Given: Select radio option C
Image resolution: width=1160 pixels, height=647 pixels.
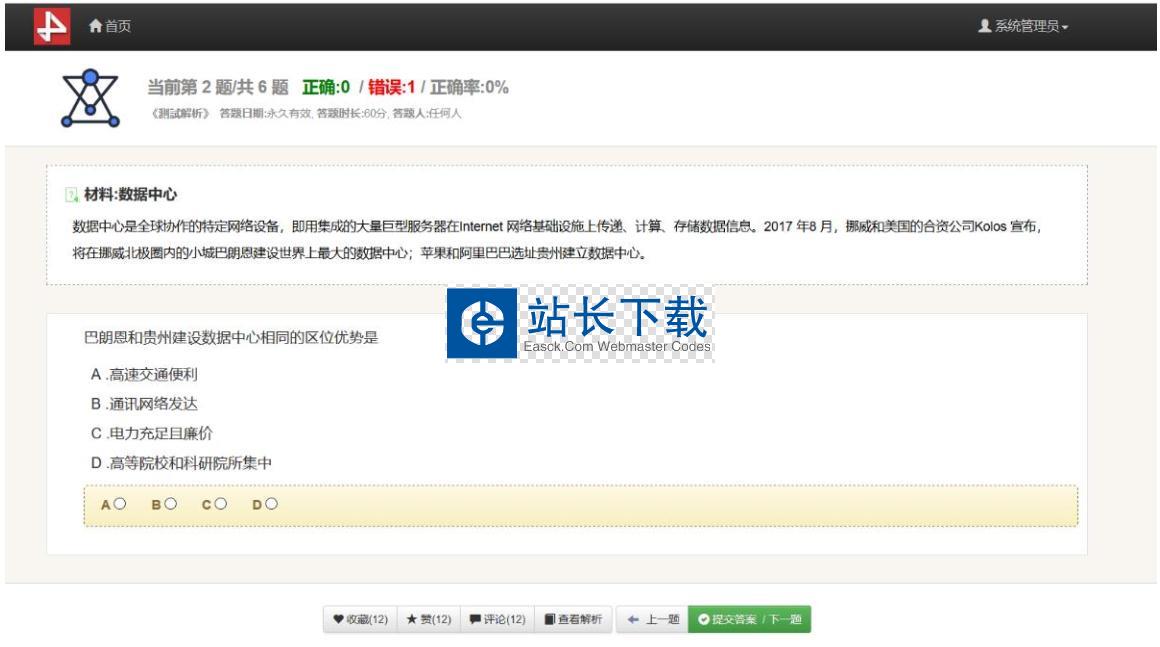Looking at the screenshot, I should click(x=220, y=504).
